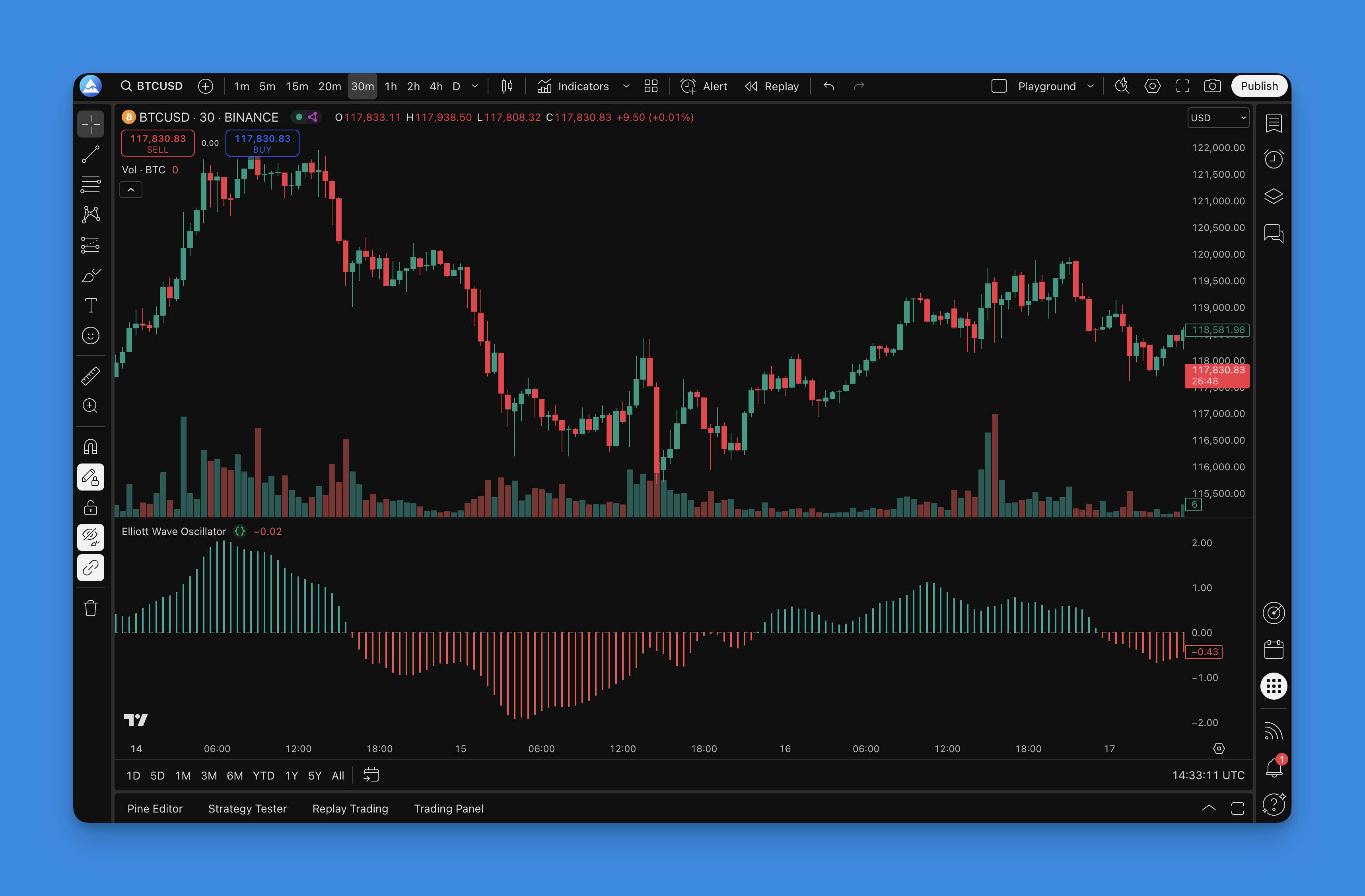Select the crosshair cursor tool
The width and height of the screenshot is (1365, 896).
click(91, 124)
